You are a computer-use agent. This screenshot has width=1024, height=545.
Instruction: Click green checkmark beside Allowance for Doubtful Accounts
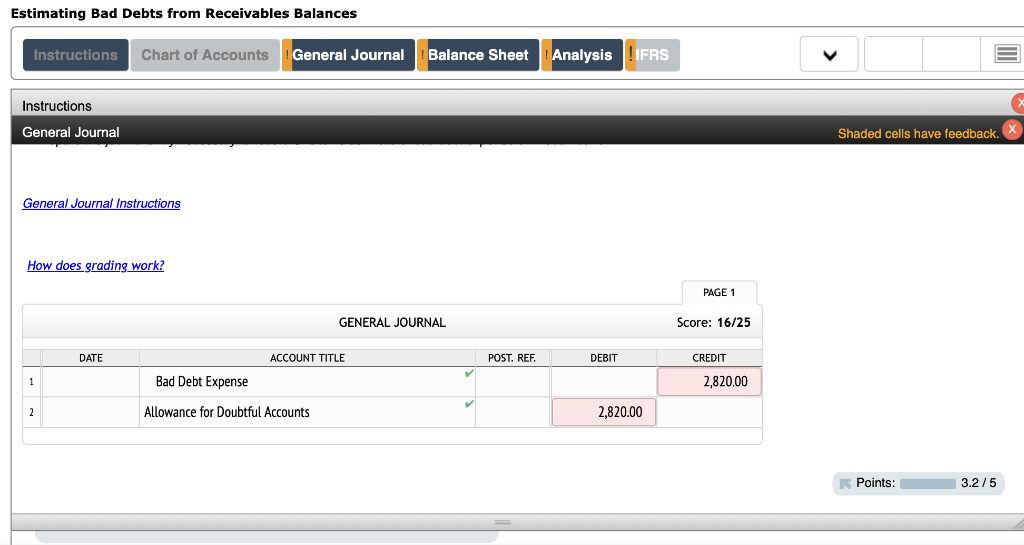point(469,404)
